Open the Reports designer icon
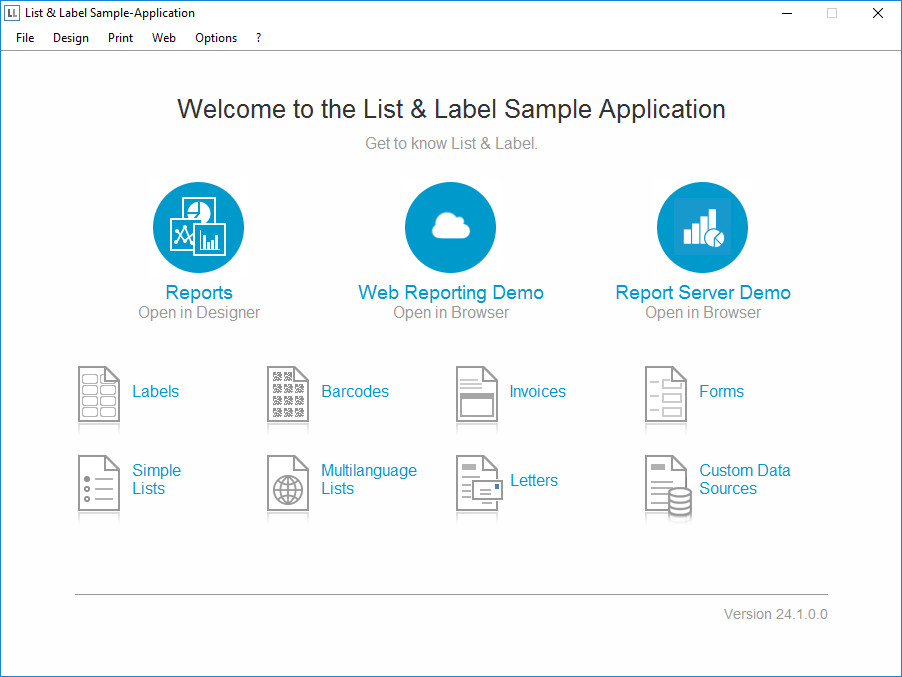Screen dimensions: 902x677 pos(197,227)
